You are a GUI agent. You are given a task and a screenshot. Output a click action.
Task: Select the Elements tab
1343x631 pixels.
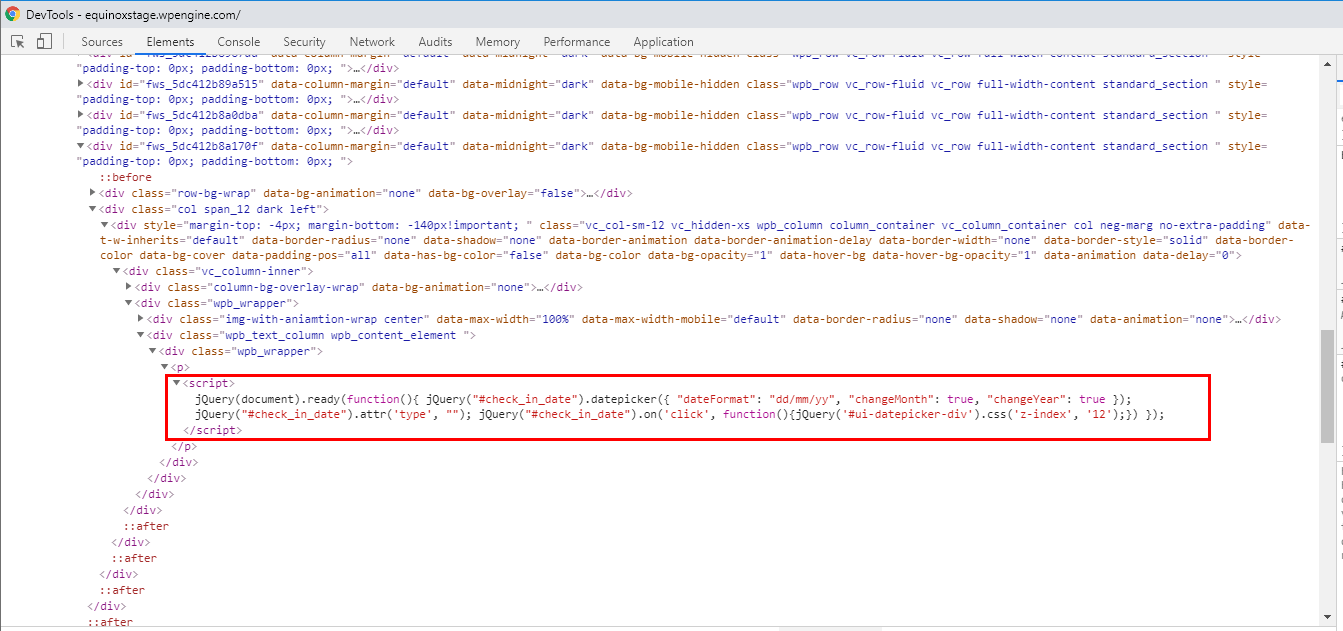[170, 42]
